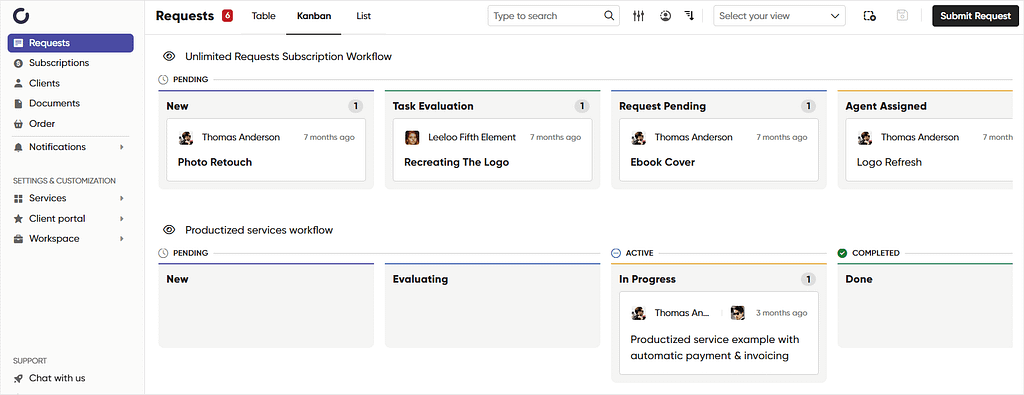Click the Submit Request button

pyautogui.click(x=976, y=16)
